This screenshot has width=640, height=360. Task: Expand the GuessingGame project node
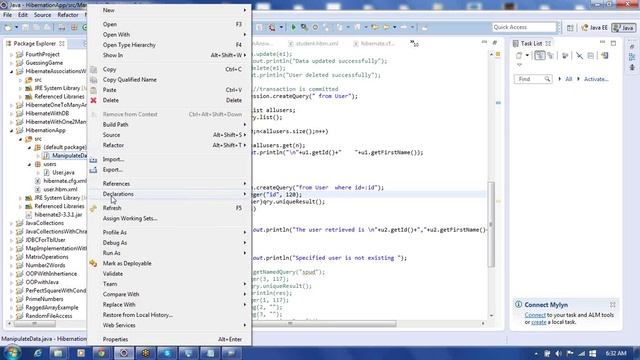11,63
